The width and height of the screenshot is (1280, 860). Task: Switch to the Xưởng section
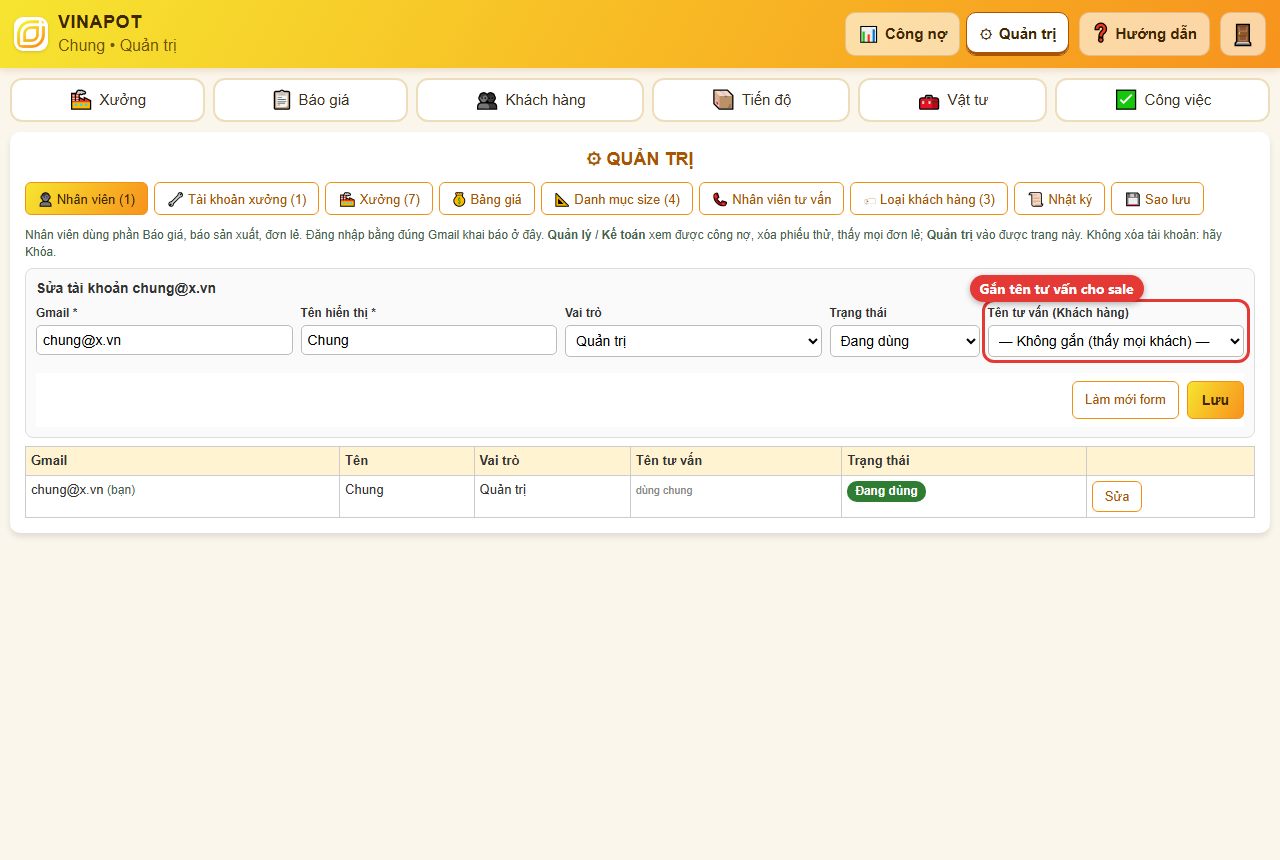pyautogui.click(x=108, y=100)
